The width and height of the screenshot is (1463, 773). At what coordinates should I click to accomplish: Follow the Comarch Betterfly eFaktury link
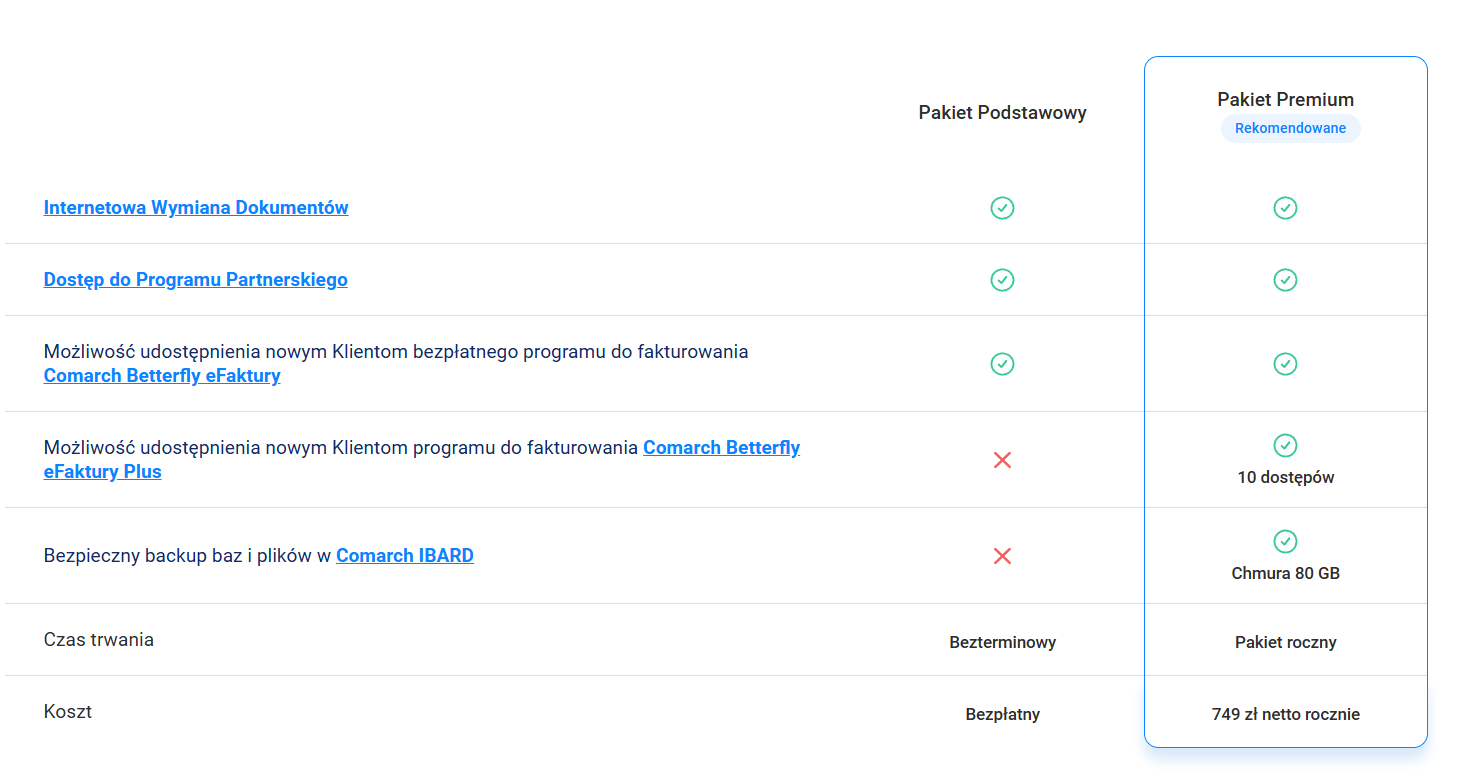(x=162, y=376)
